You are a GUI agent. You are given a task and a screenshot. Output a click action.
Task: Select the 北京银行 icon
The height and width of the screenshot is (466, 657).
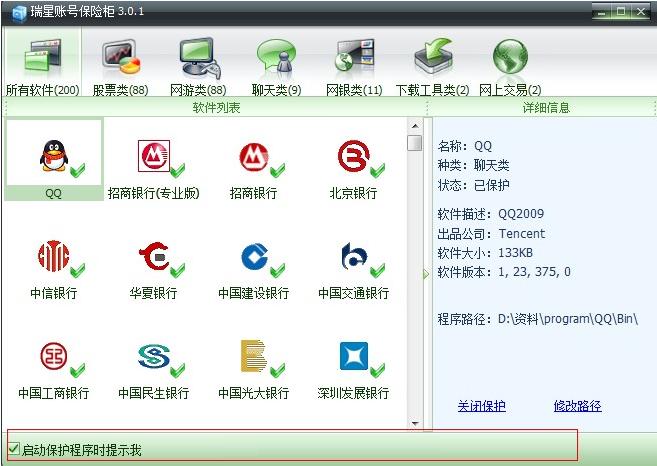click(354, 156)
